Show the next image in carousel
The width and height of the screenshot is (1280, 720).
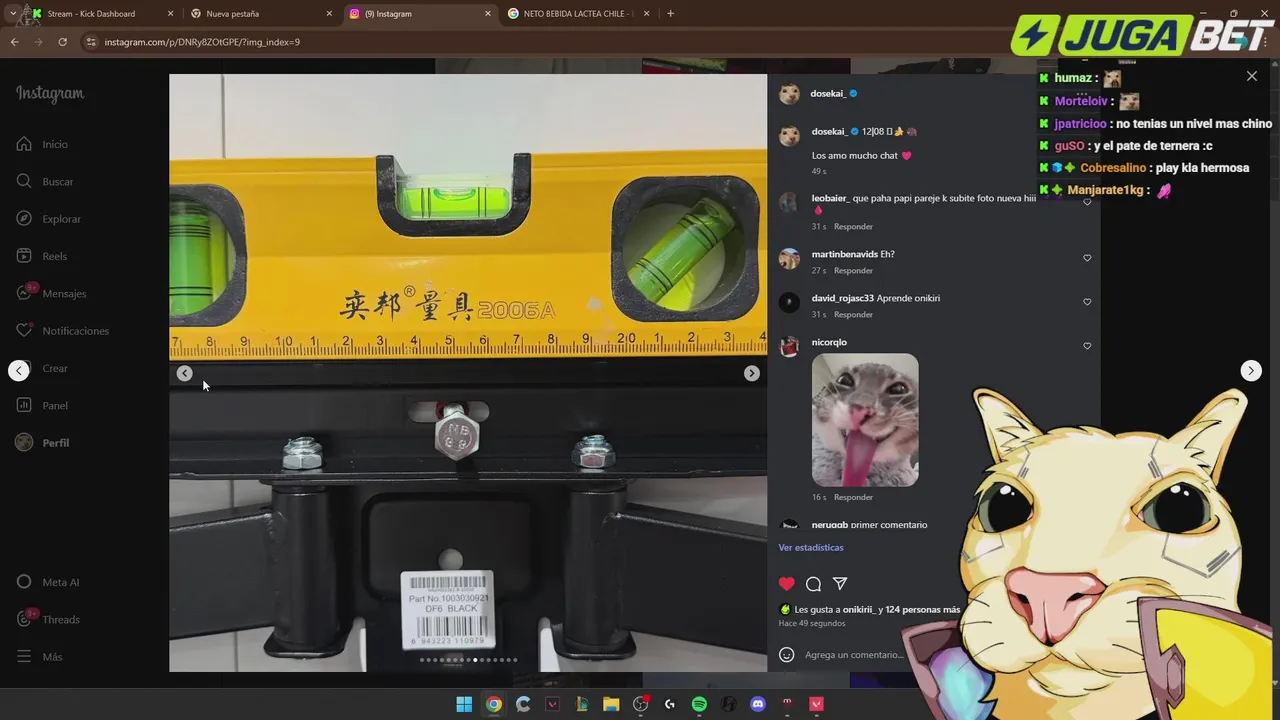click(751, 373)
